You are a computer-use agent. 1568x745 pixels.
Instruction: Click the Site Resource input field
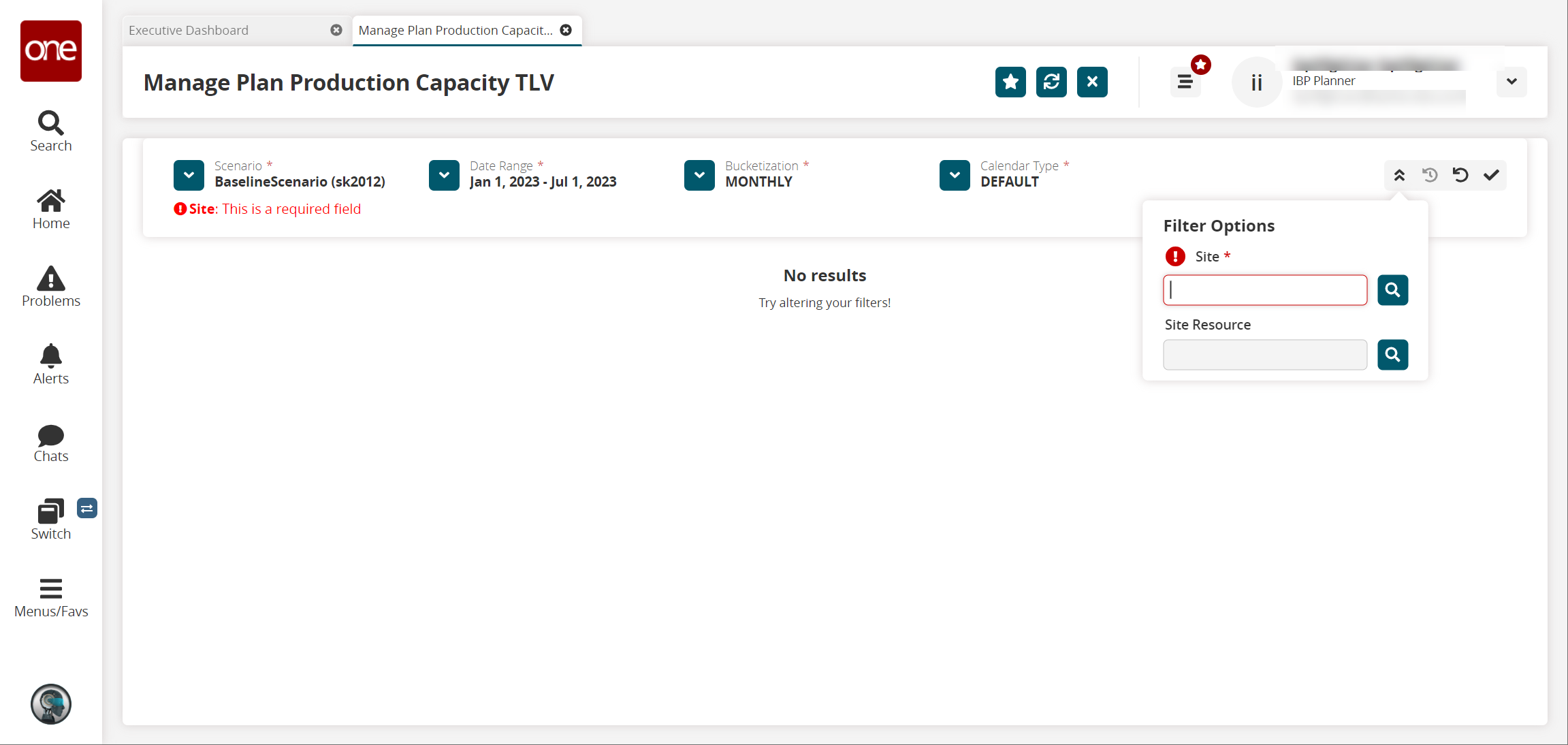coord(1264,355)
